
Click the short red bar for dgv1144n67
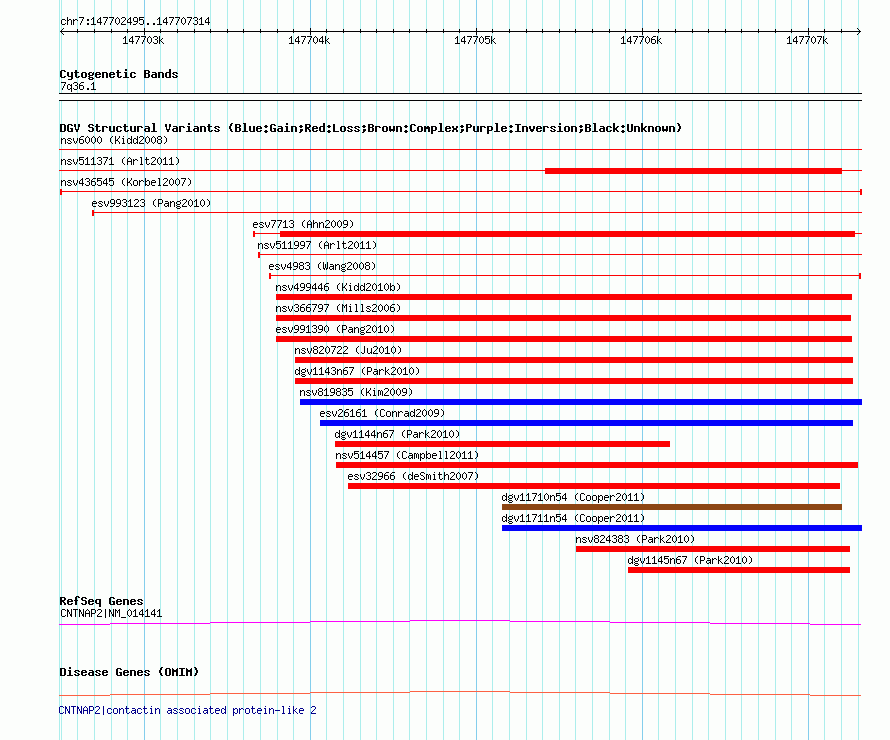(x=502, y=444)
